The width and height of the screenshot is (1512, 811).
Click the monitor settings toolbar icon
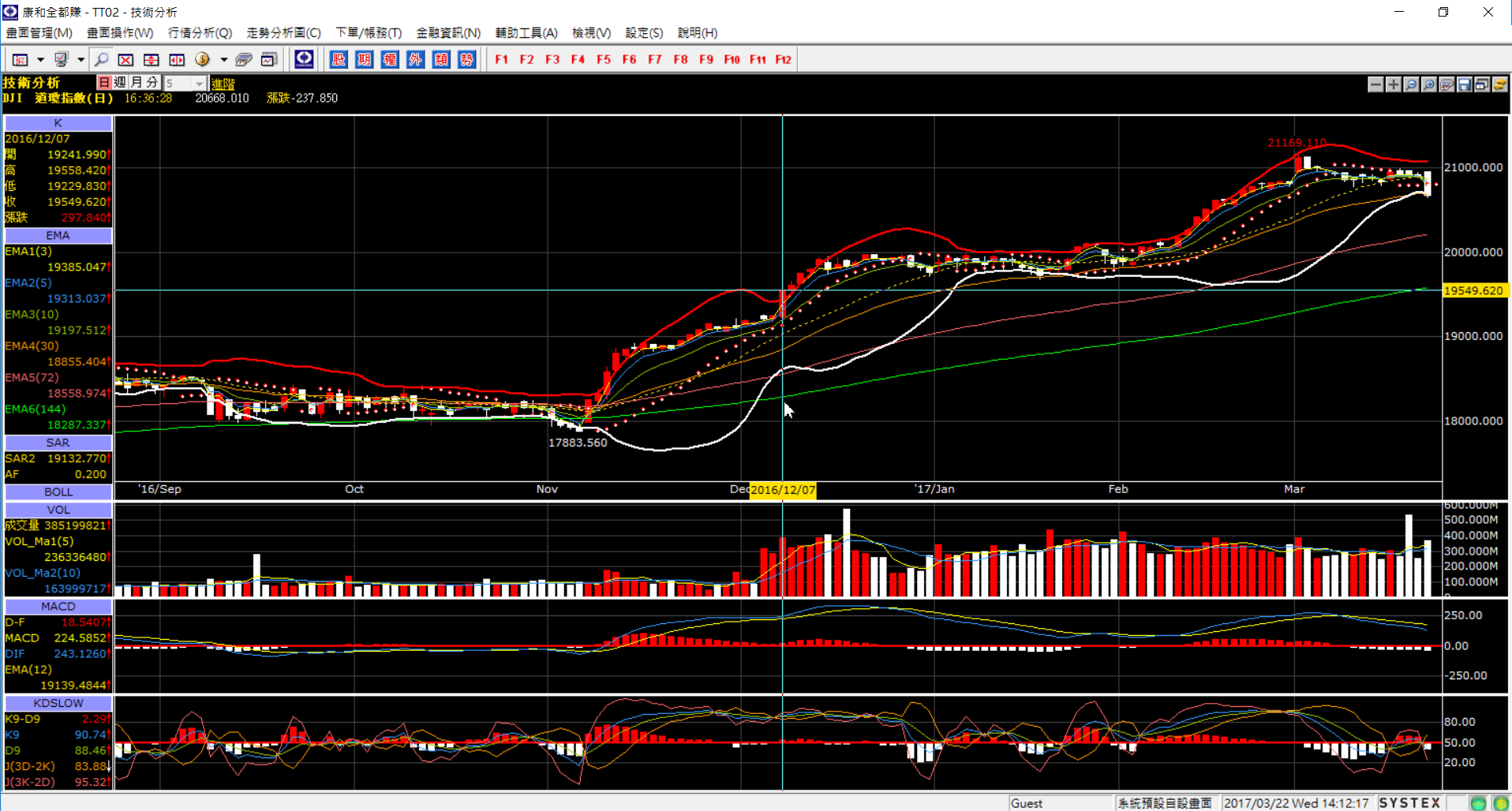coord(61,59)
